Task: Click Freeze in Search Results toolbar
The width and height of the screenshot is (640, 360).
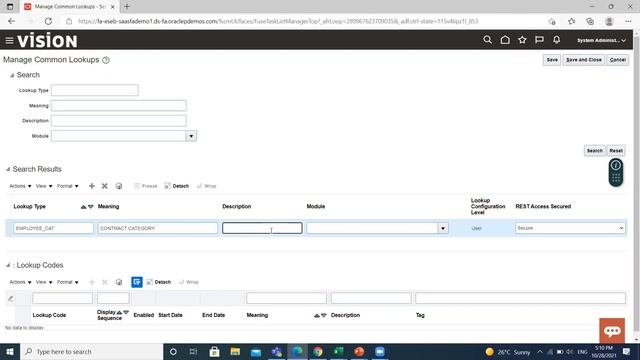Action: tap(146, 186)
